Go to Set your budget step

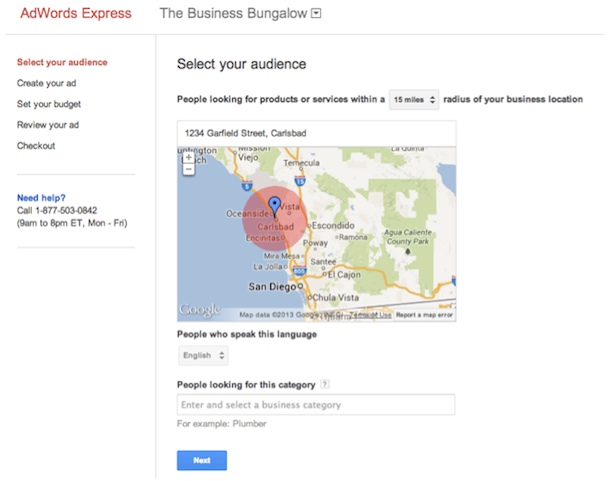pos(49,104)
